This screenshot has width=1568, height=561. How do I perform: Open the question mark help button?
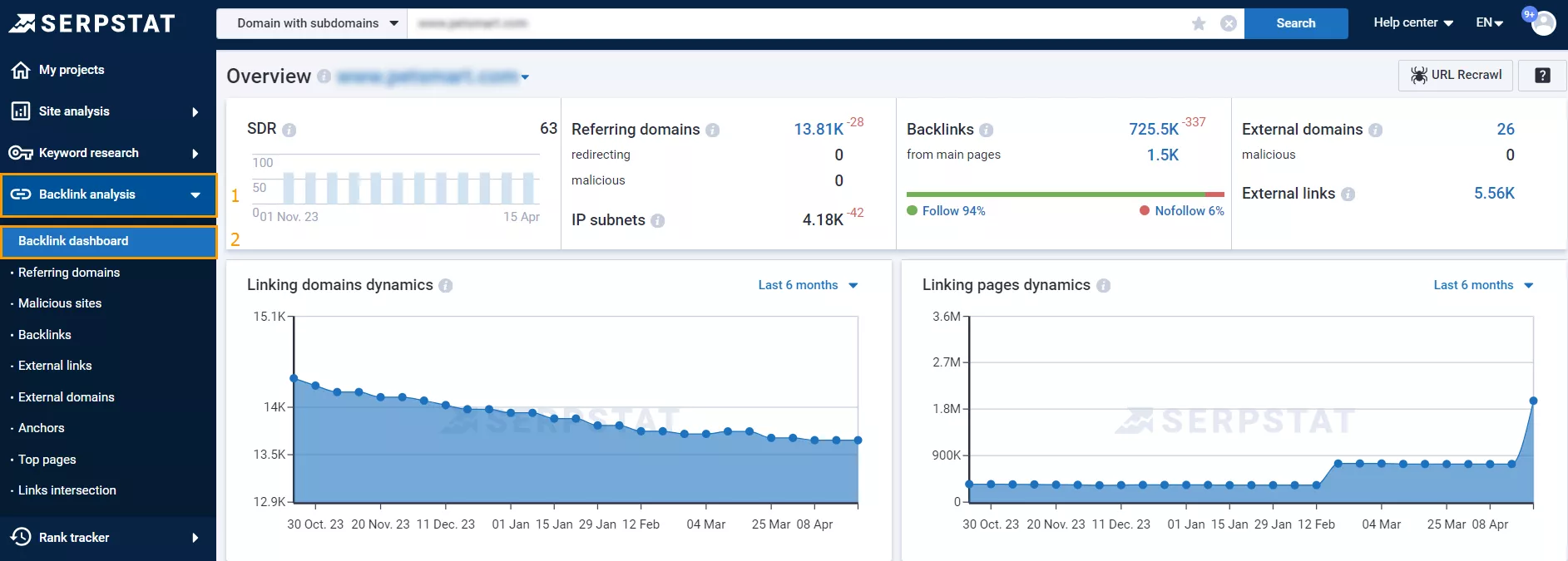[1542, 75]
